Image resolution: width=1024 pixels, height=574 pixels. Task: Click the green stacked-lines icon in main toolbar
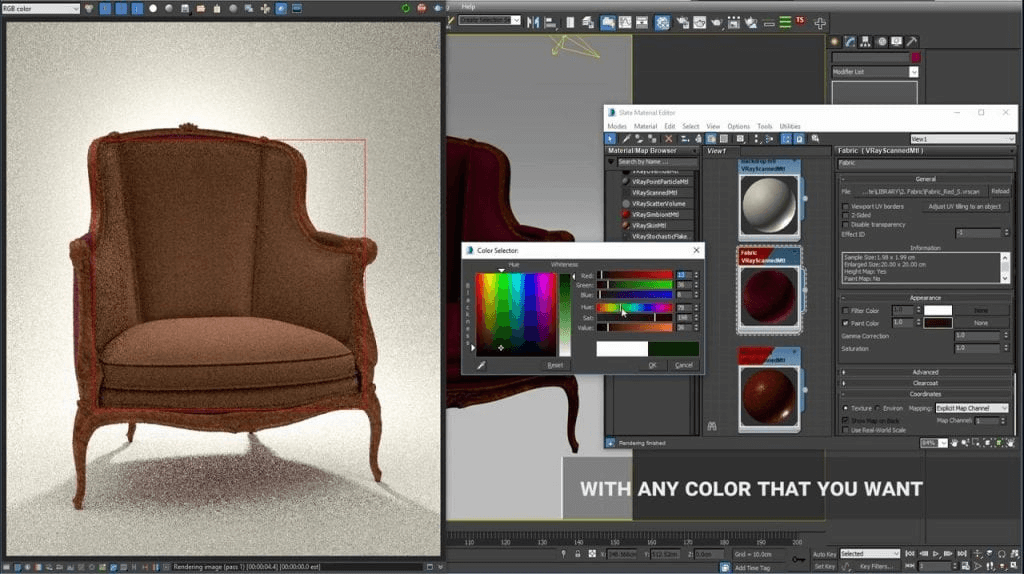coord(785,23)
